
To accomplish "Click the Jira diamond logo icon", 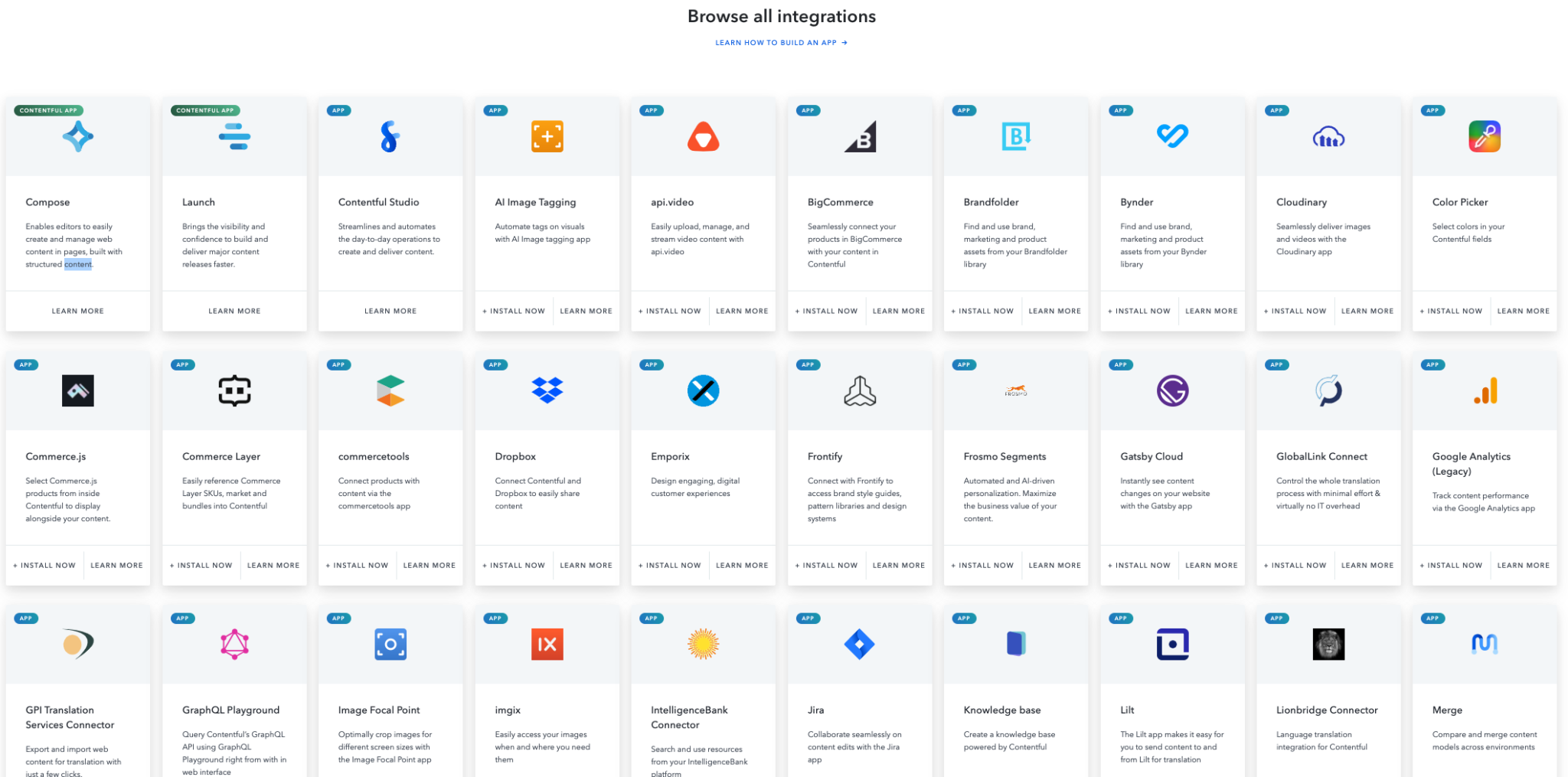I will [x=859, y=645].
